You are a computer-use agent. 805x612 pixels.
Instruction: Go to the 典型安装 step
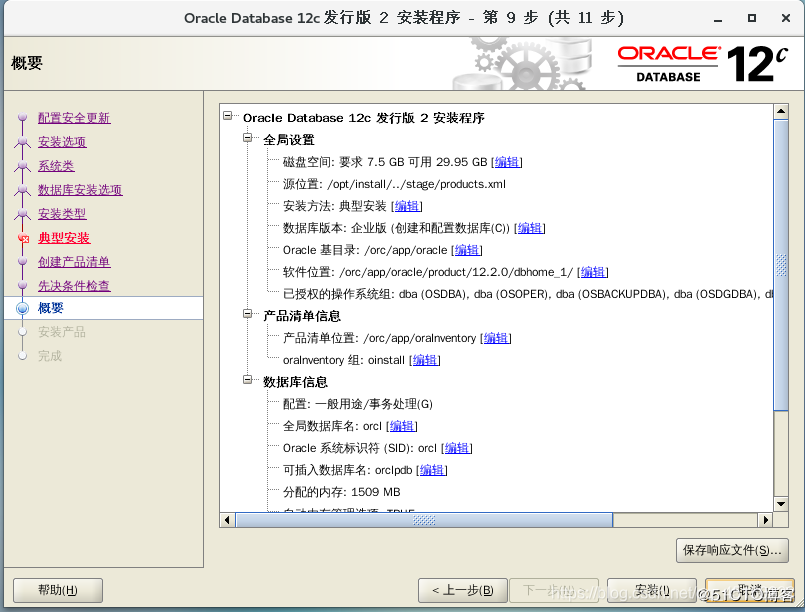point(64,238)
